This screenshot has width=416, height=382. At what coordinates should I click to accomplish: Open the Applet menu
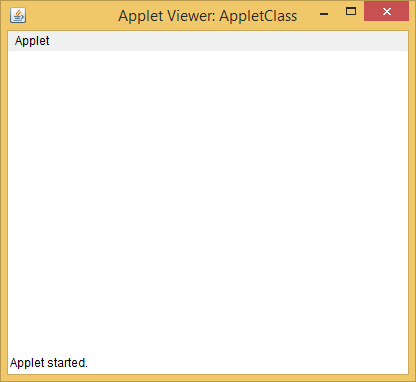32,41
